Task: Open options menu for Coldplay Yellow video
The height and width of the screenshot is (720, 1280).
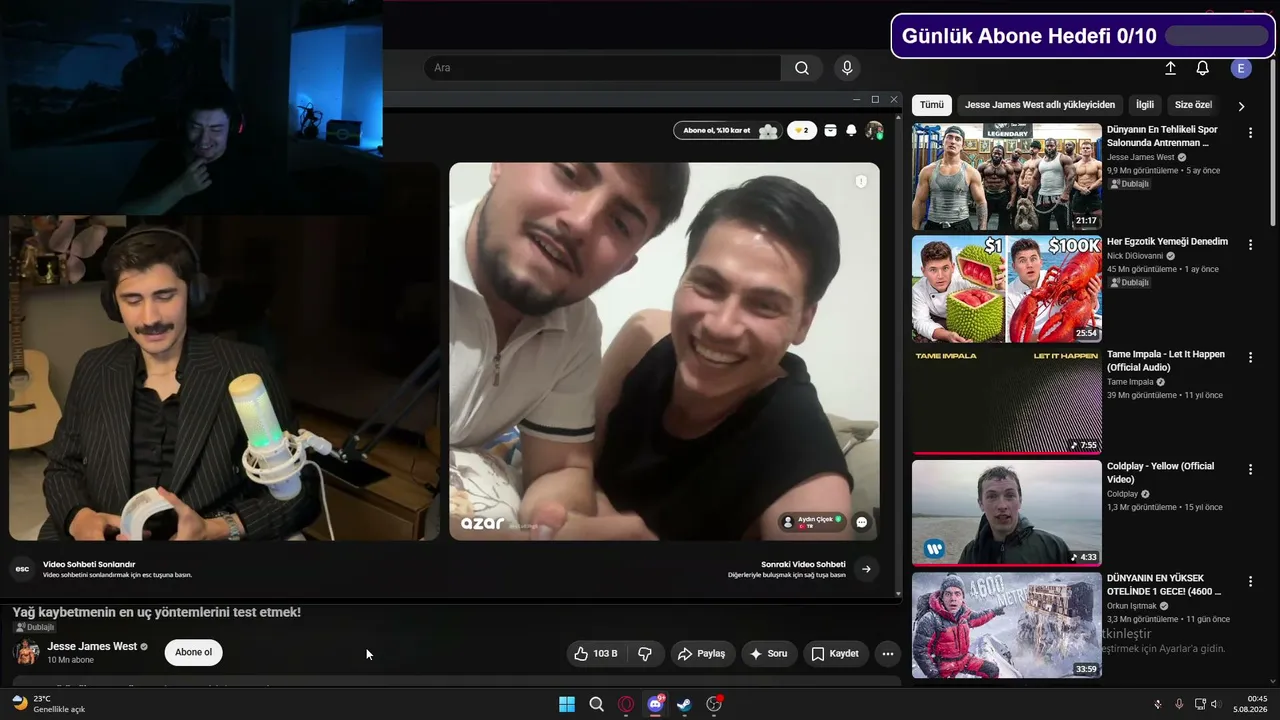Action: 1250,469
